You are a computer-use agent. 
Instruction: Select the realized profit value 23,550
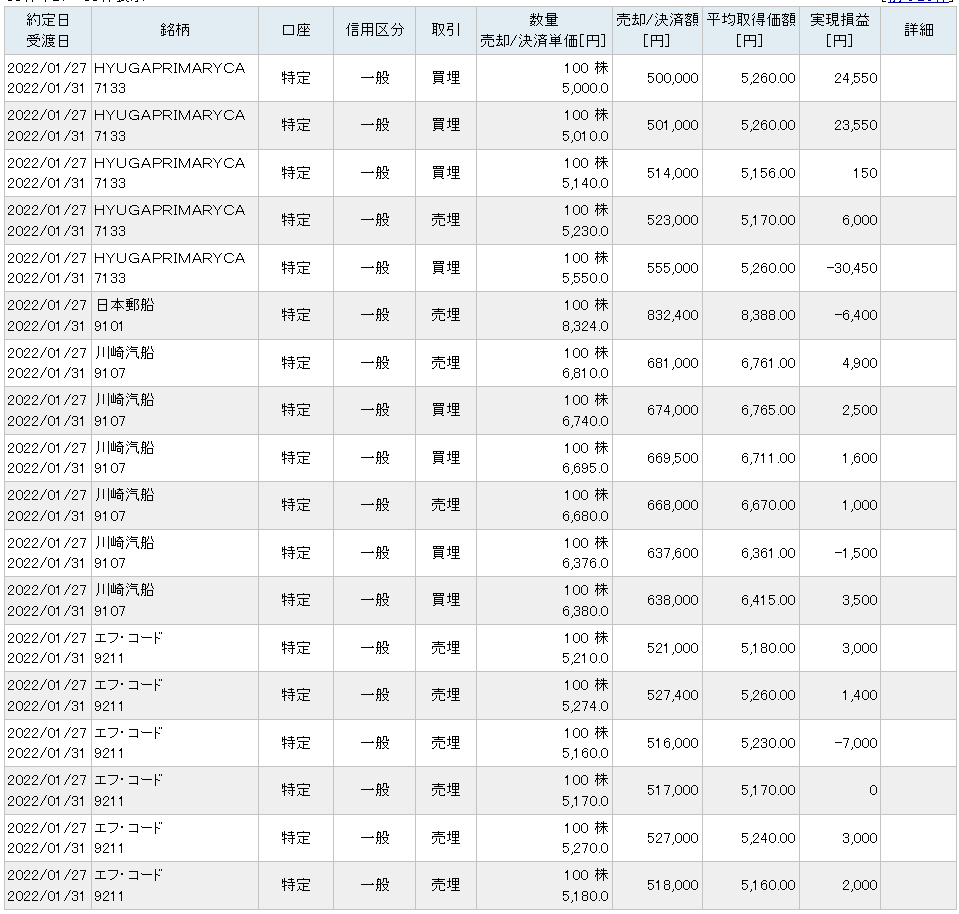coord(855,125)
